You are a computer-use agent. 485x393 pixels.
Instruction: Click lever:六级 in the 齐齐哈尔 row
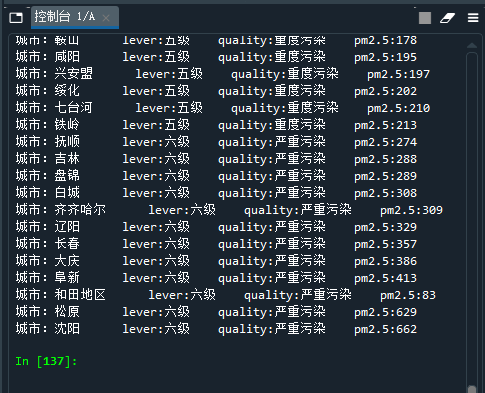pyautogui.click(x=182, y=210)
